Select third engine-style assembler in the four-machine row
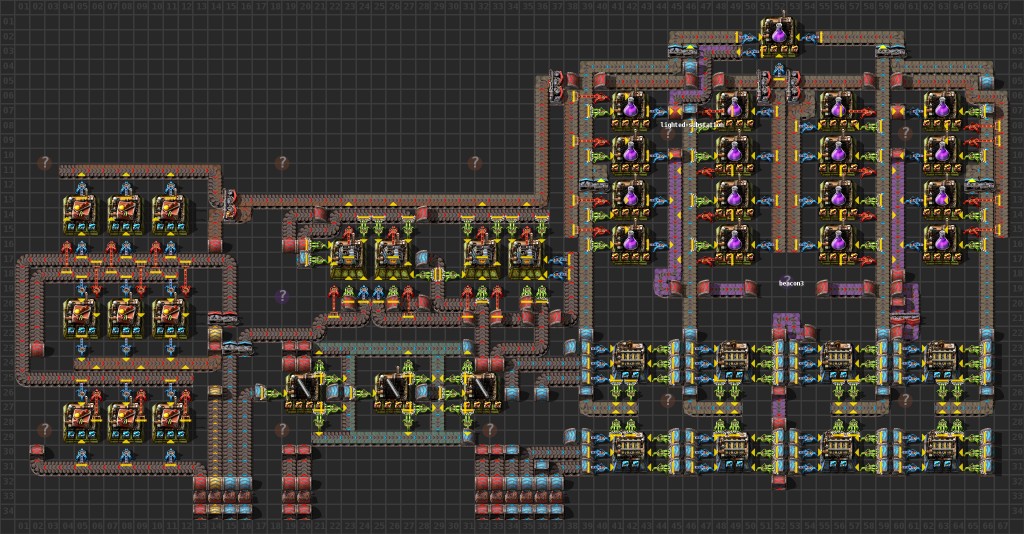Screen dimensions: 1024x534 tap(481, 259)
